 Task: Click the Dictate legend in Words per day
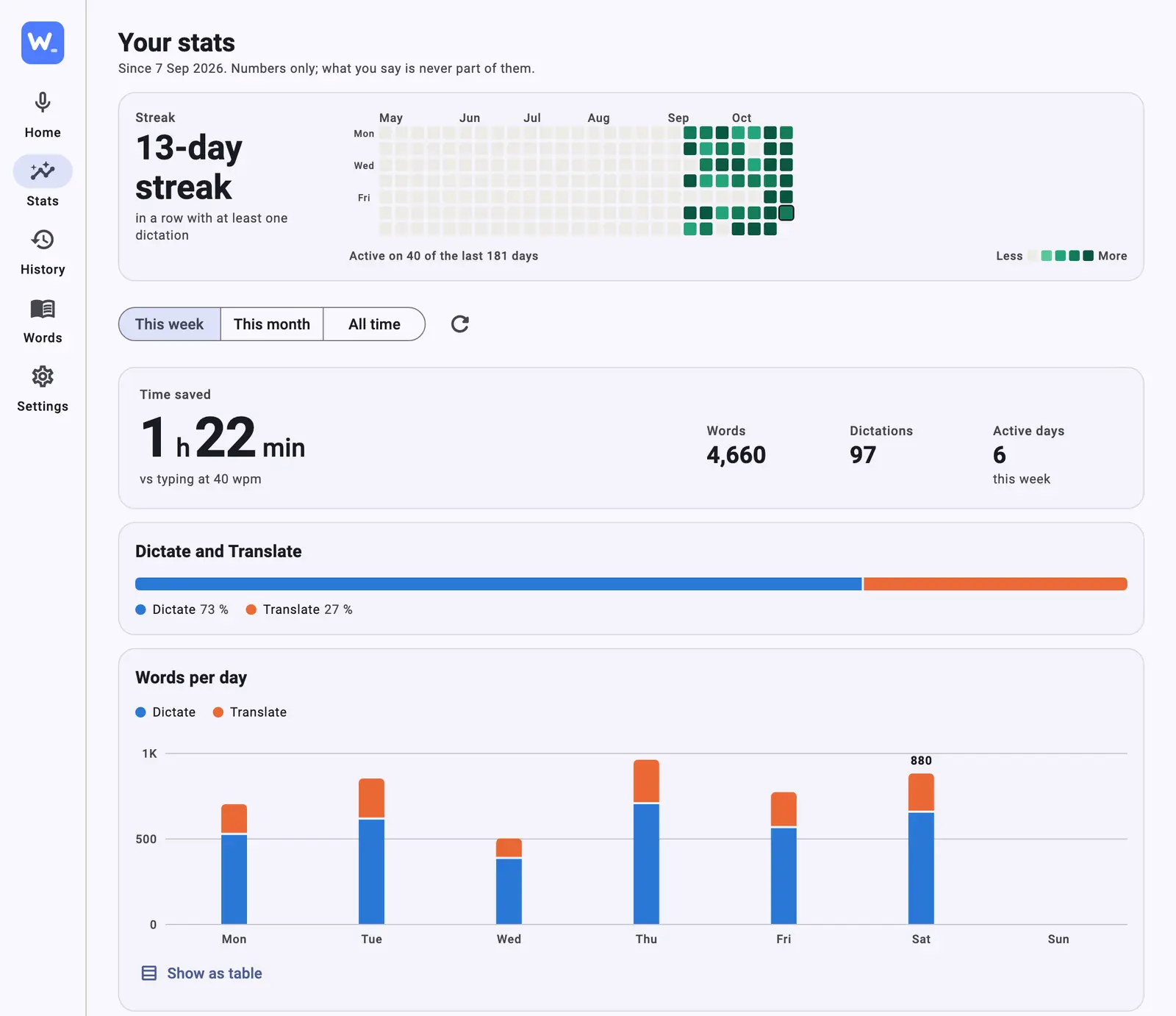click(x=166, y=712)
